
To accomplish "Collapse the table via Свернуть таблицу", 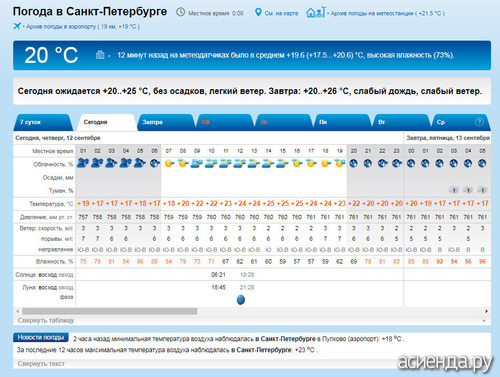I will [x=46, y=320].
